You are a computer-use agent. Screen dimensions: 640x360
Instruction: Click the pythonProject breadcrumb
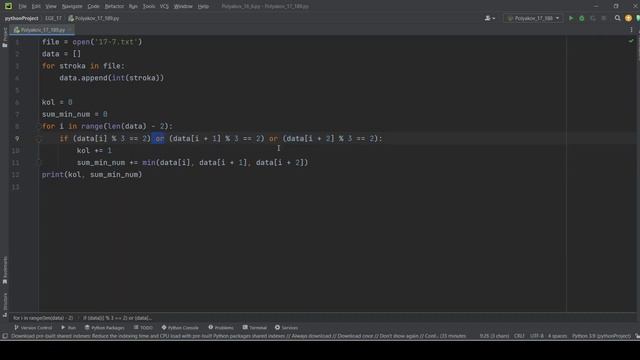[22, 18]
